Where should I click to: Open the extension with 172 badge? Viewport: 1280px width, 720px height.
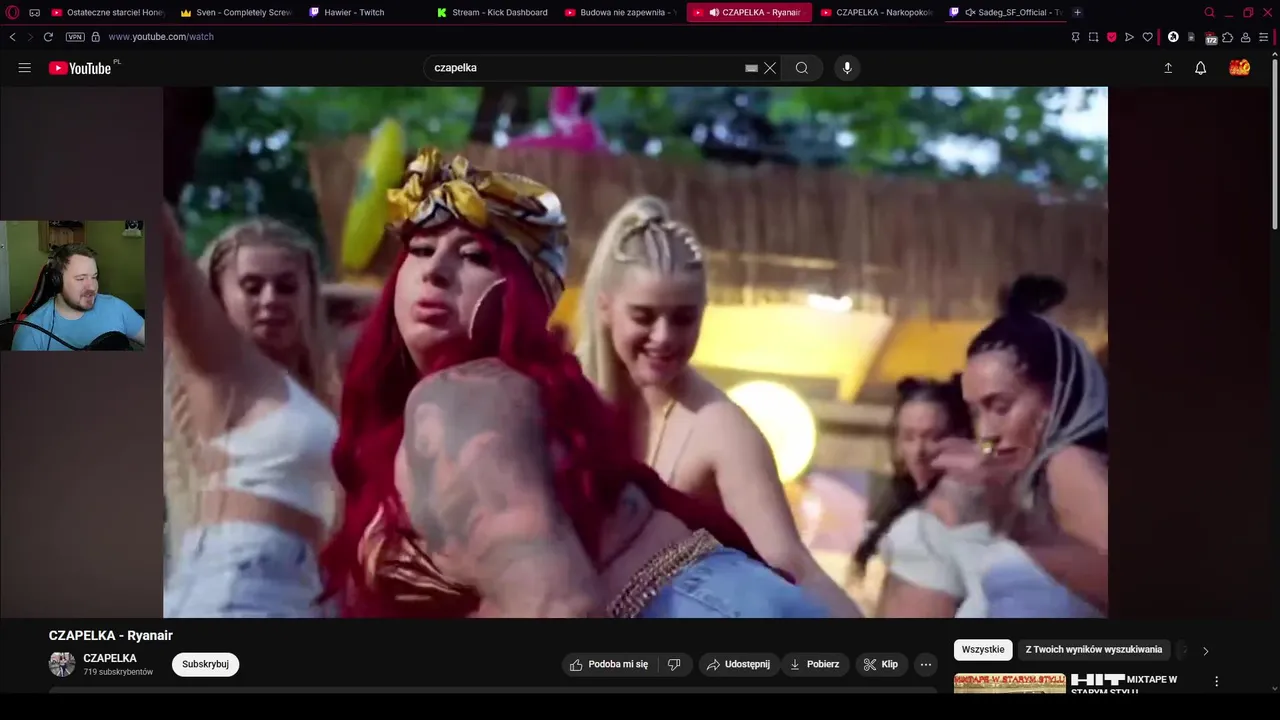click(x=1211, y=38)
